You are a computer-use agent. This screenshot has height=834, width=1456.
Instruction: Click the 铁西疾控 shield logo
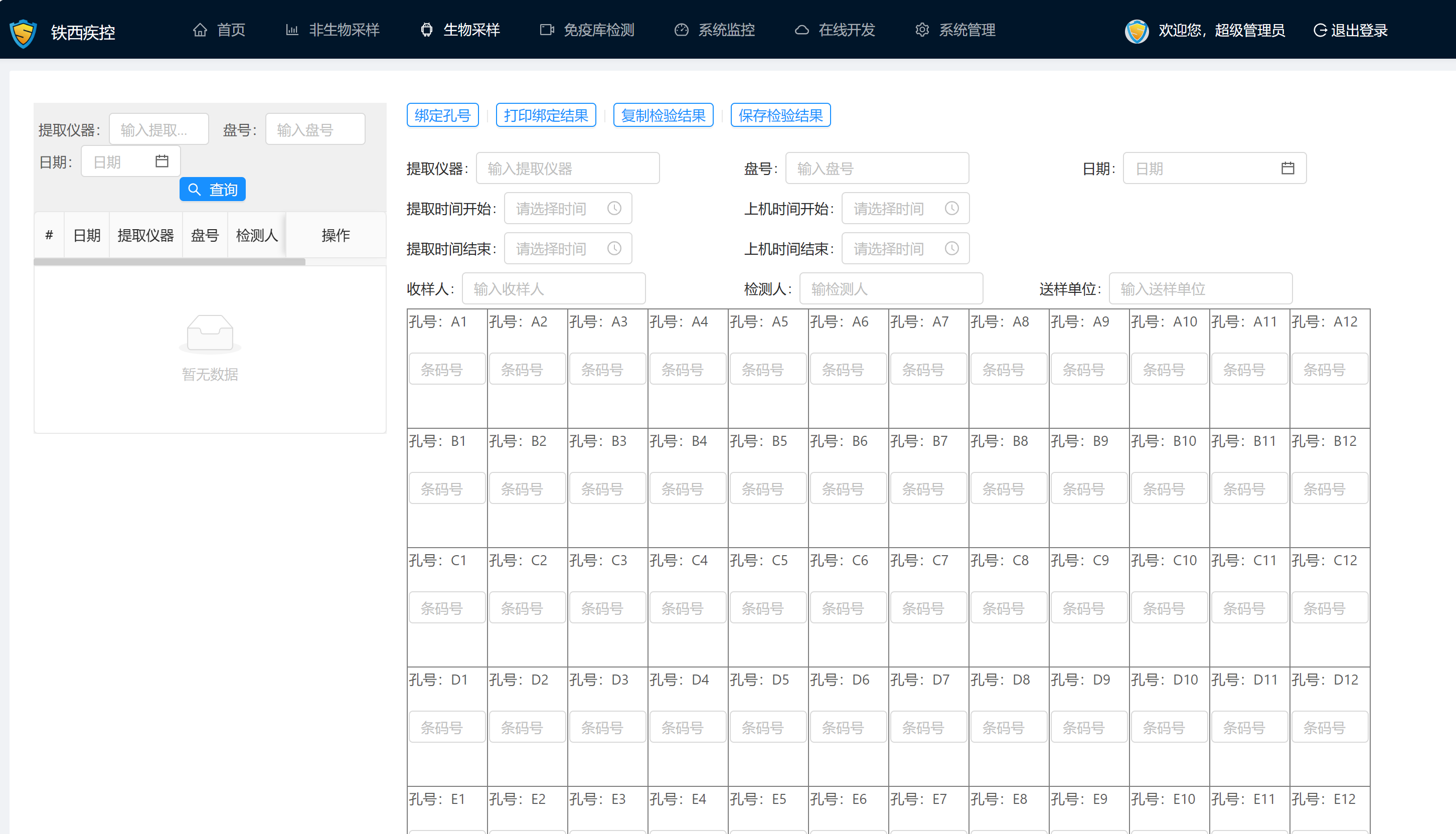24,33
